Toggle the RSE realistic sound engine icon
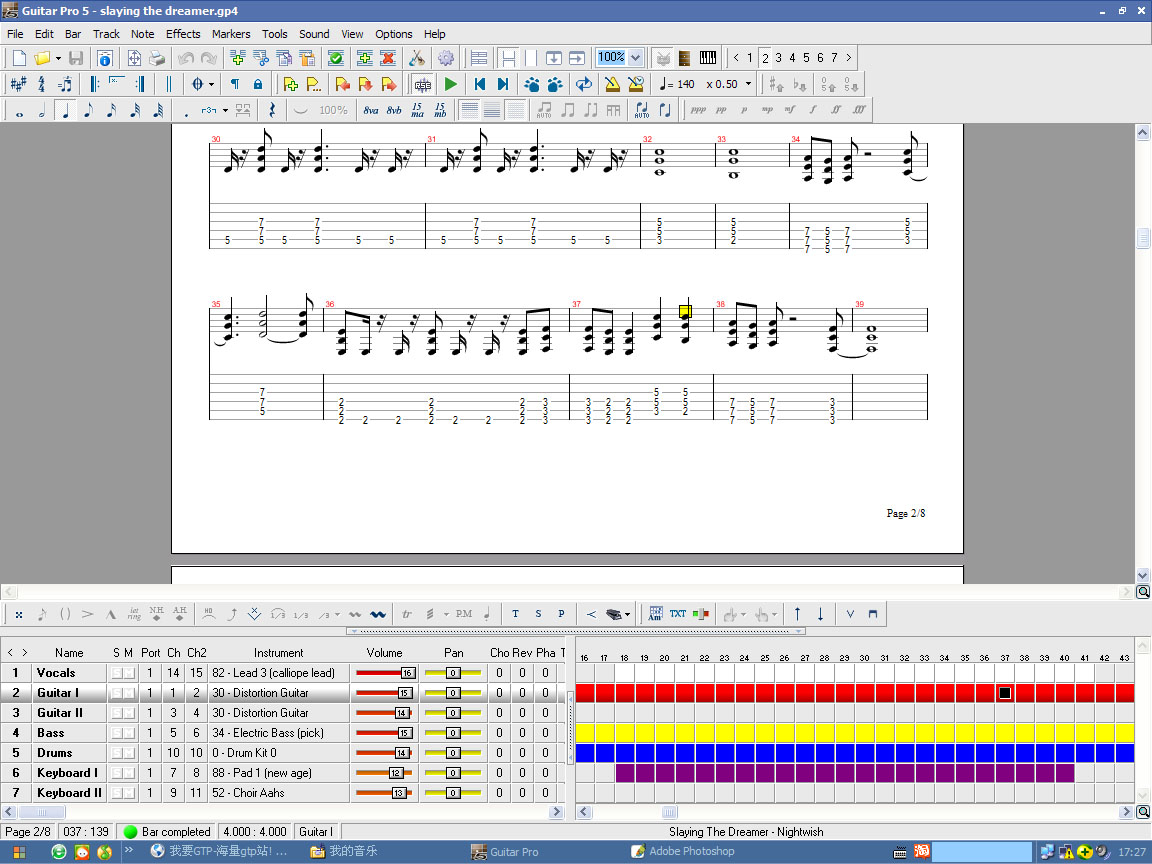The width and height of the screenshot is (1152, 864). point(422,84)
